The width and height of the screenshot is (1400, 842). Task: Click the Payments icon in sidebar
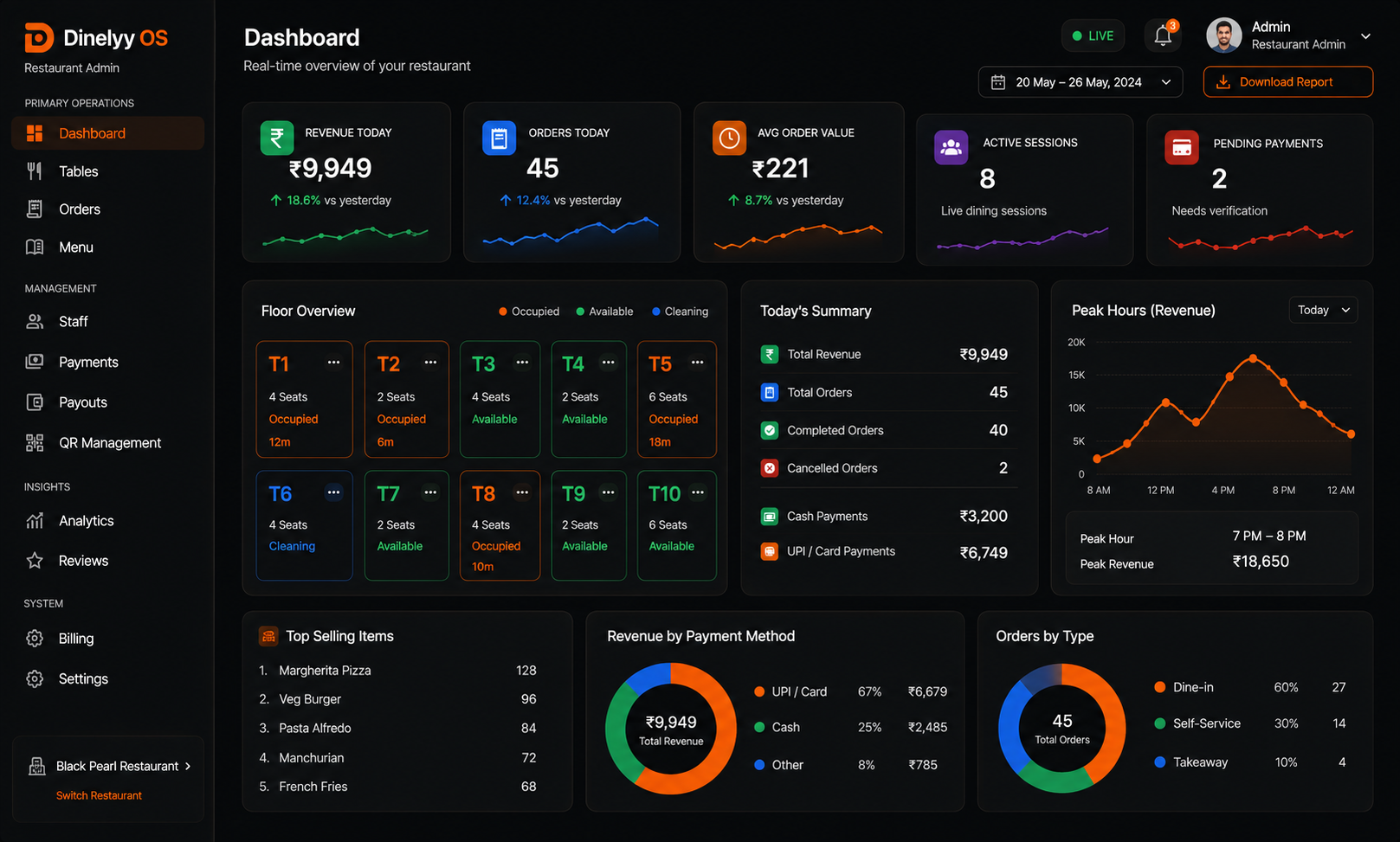pyautogui.click(x=35, y=362)
